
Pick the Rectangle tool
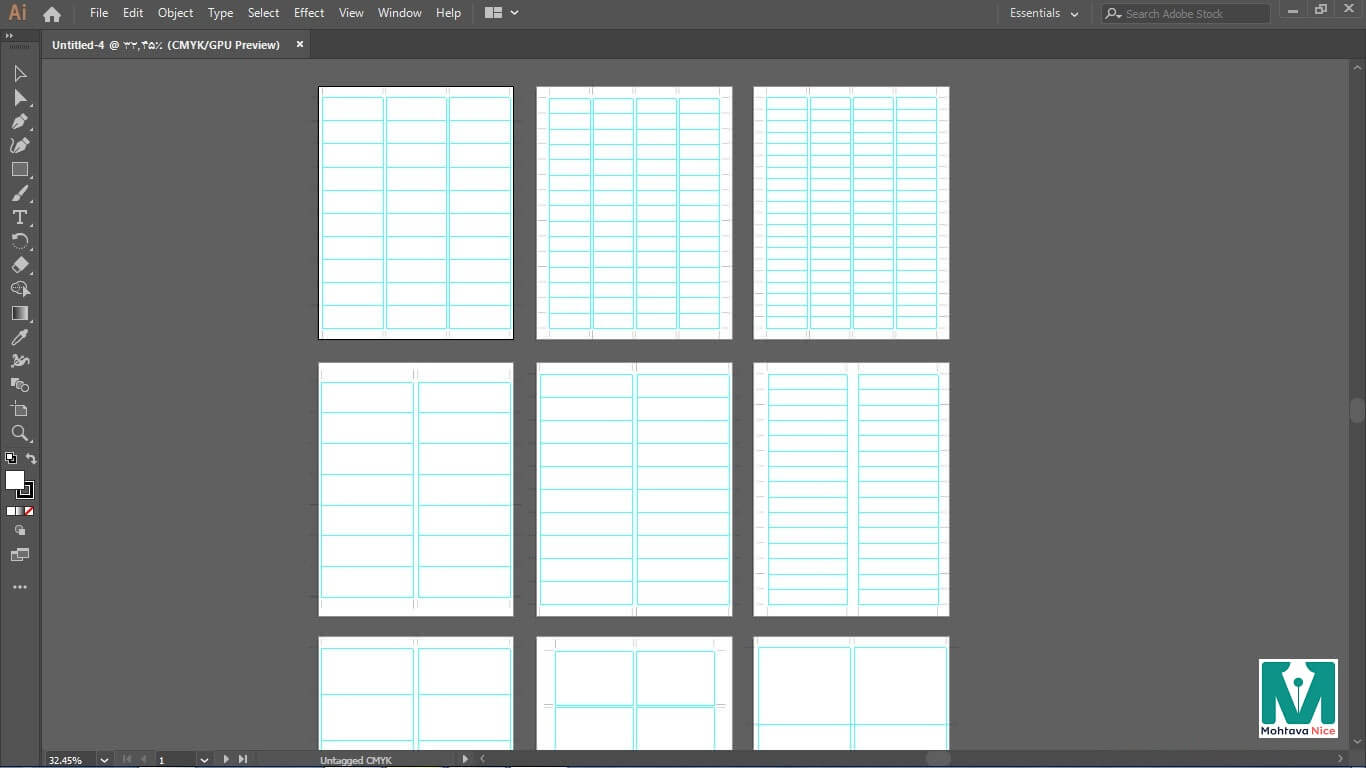click(x=19, y=170)
